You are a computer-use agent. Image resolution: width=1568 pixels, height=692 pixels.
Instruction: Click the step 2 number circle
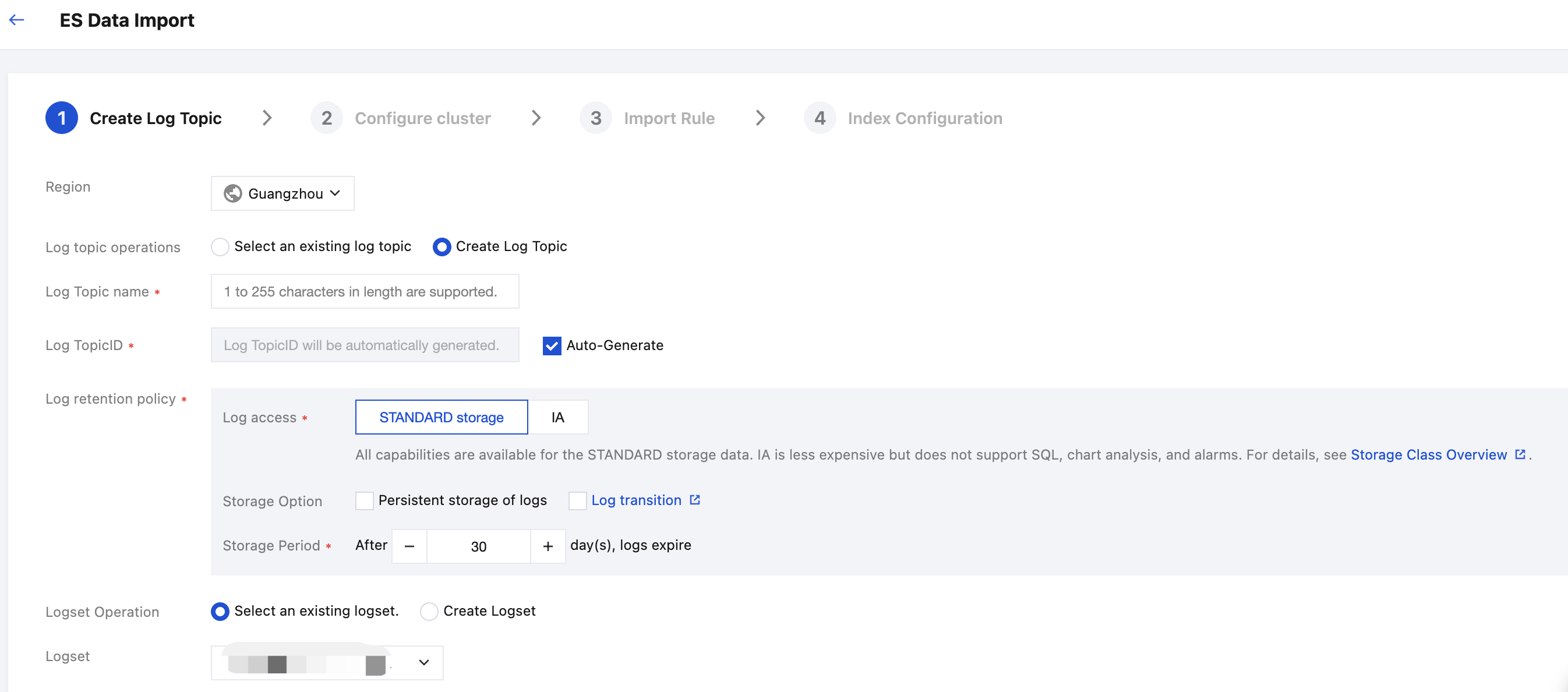(326, 118)
